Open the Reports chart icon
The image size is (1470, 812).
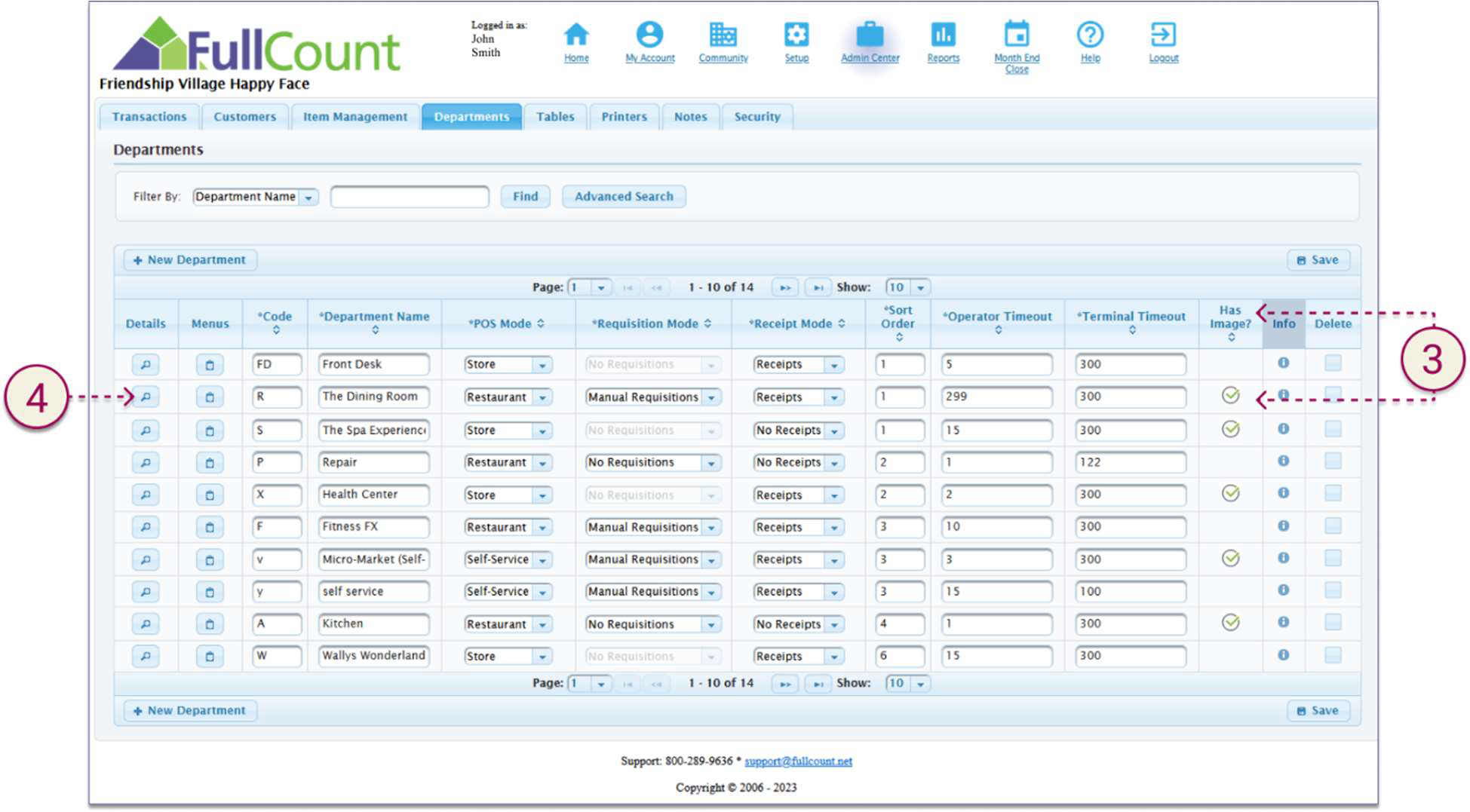(x=943, y=35)
